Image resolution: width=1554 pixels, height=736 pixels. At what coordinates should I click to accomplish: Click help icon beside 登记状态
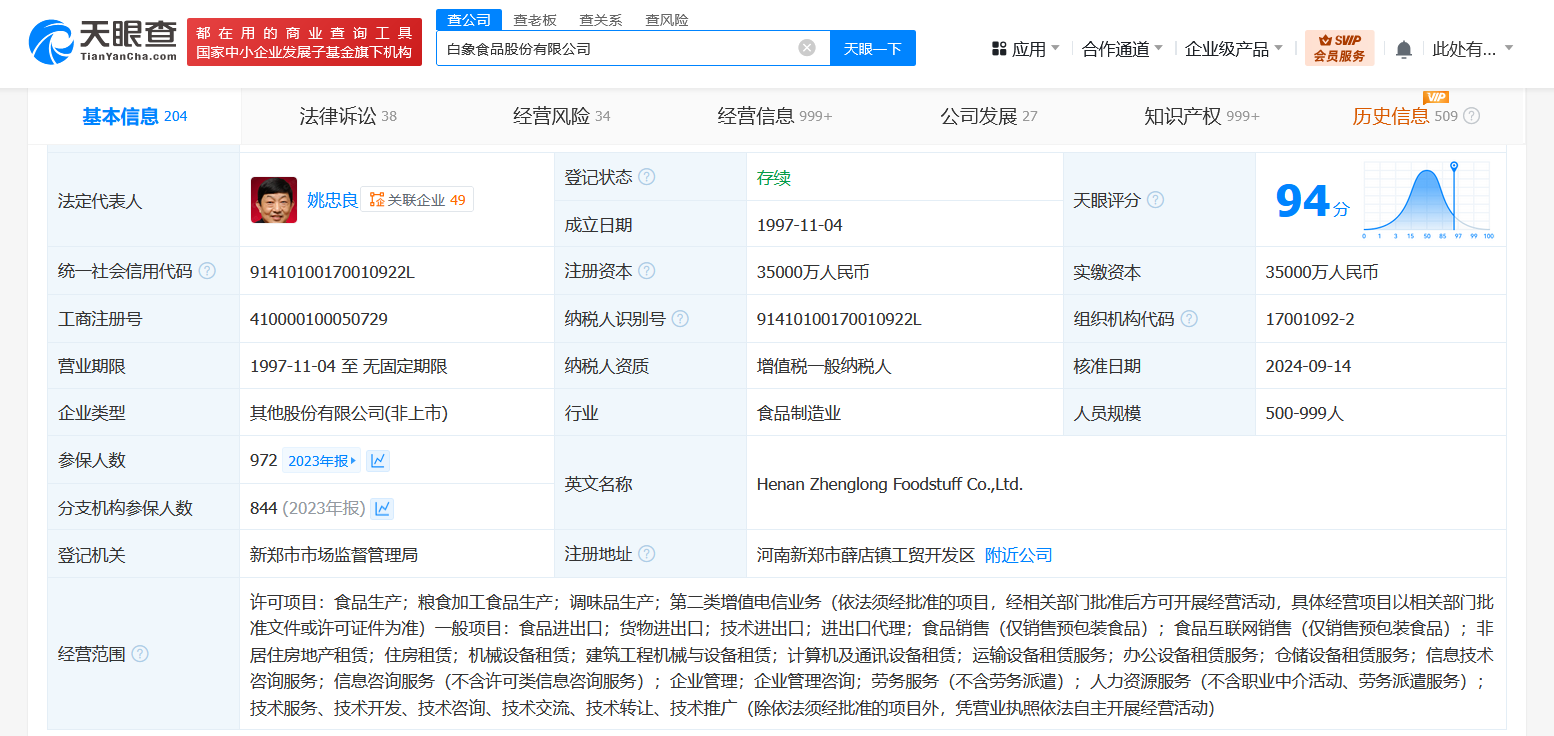pyautogui.click(x=647, y=177)
